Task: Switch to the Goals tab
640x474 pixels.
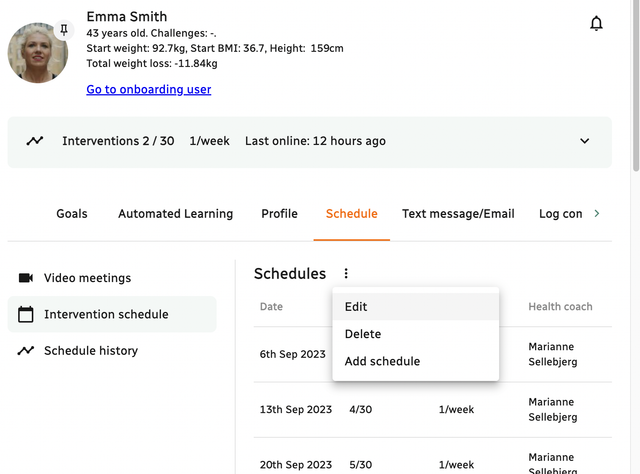Action: click(x=72, y=214)
